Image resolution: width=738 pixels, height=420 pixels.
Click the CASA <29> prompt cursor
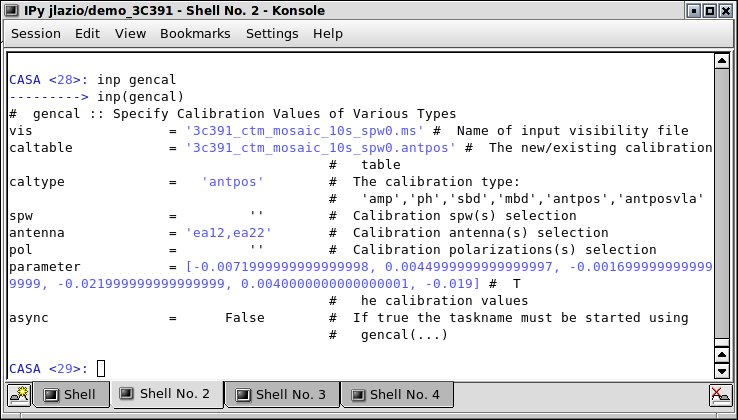point(101,369)
